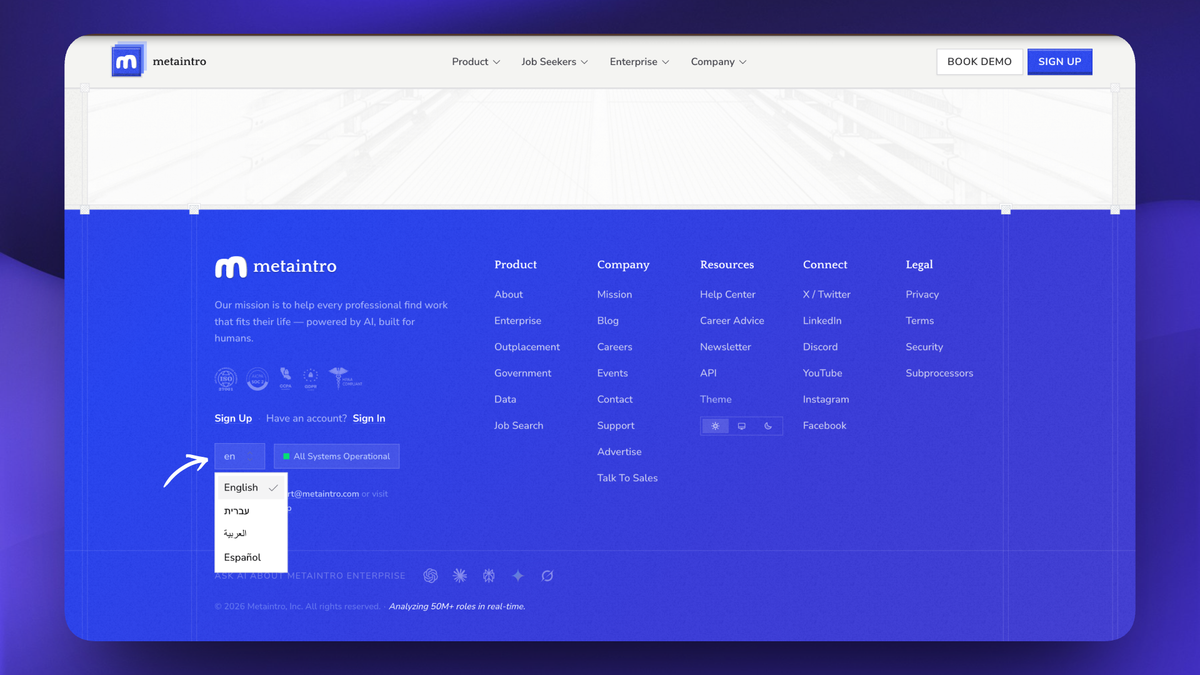The image size is (1200, 675).
Task: Visit the X / Twitter link
Action: click(827, 295)
